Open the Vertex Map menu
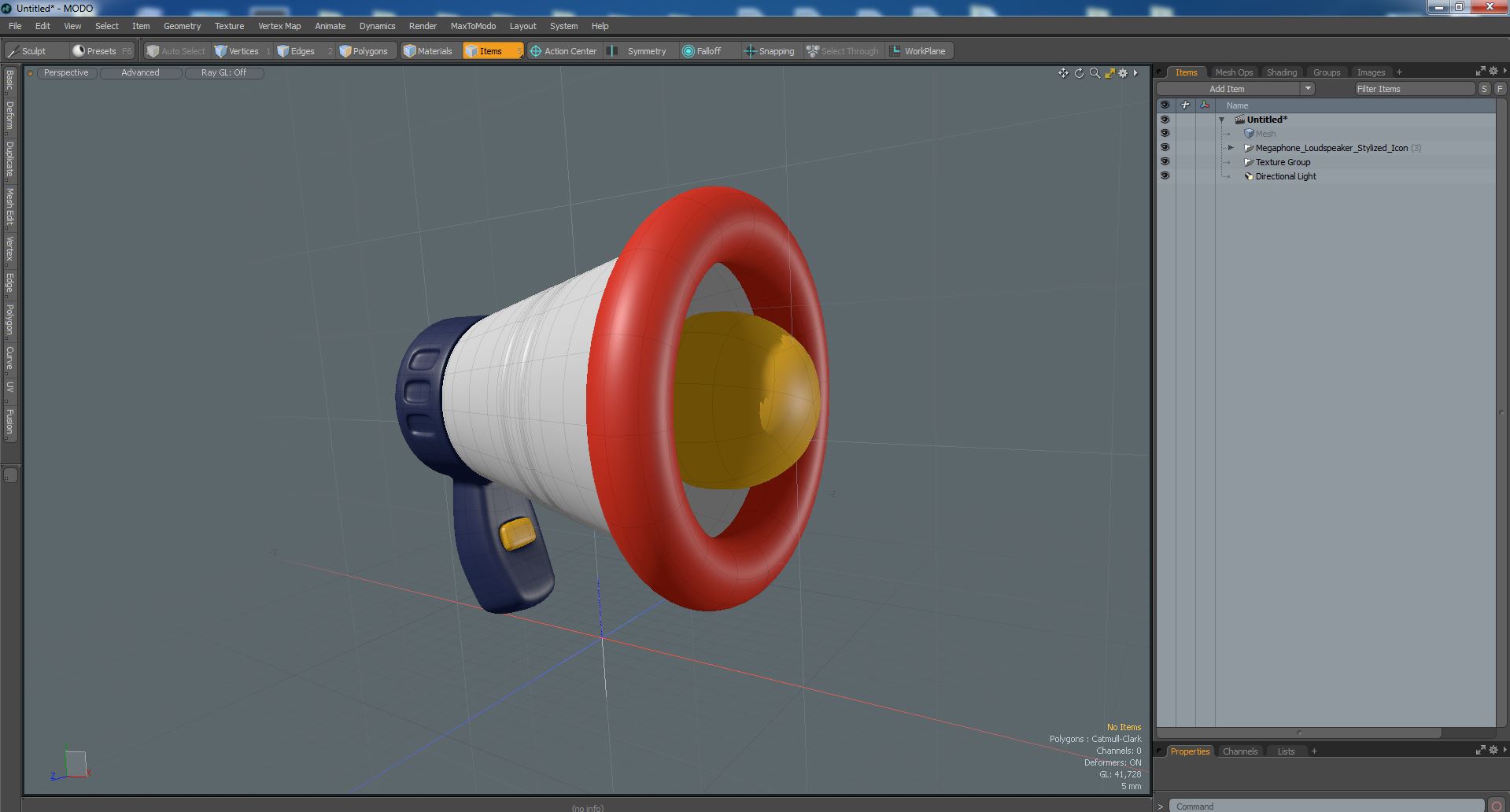Viewport: 1510px width, 812px height. [x=279, y=26]
